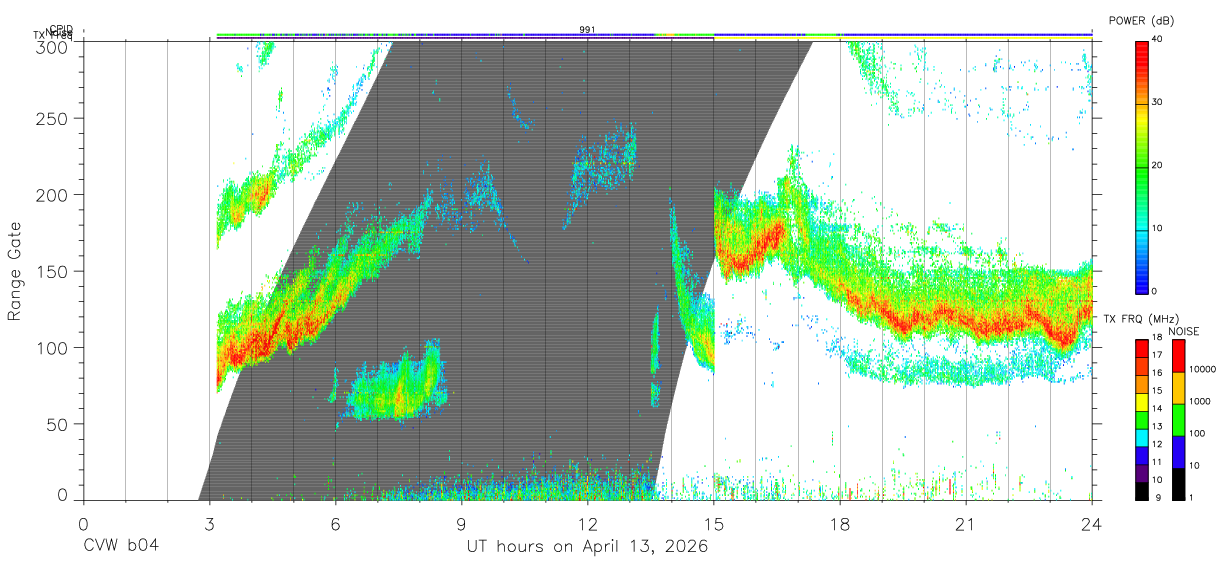Click the green 10–20 dB band of power colorbar
This screenshot has height=567, width=1228.
click(x=1141, y=197)
